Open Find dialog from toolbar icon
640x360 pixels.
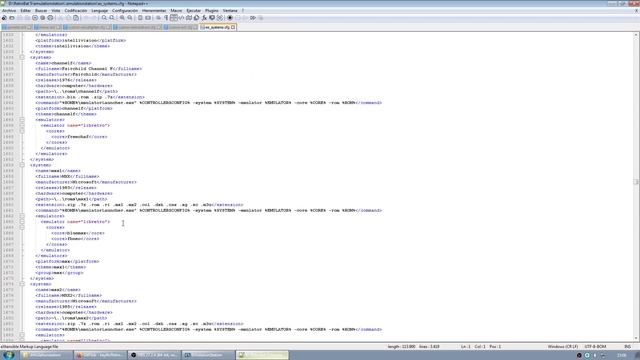click(104, 18)
